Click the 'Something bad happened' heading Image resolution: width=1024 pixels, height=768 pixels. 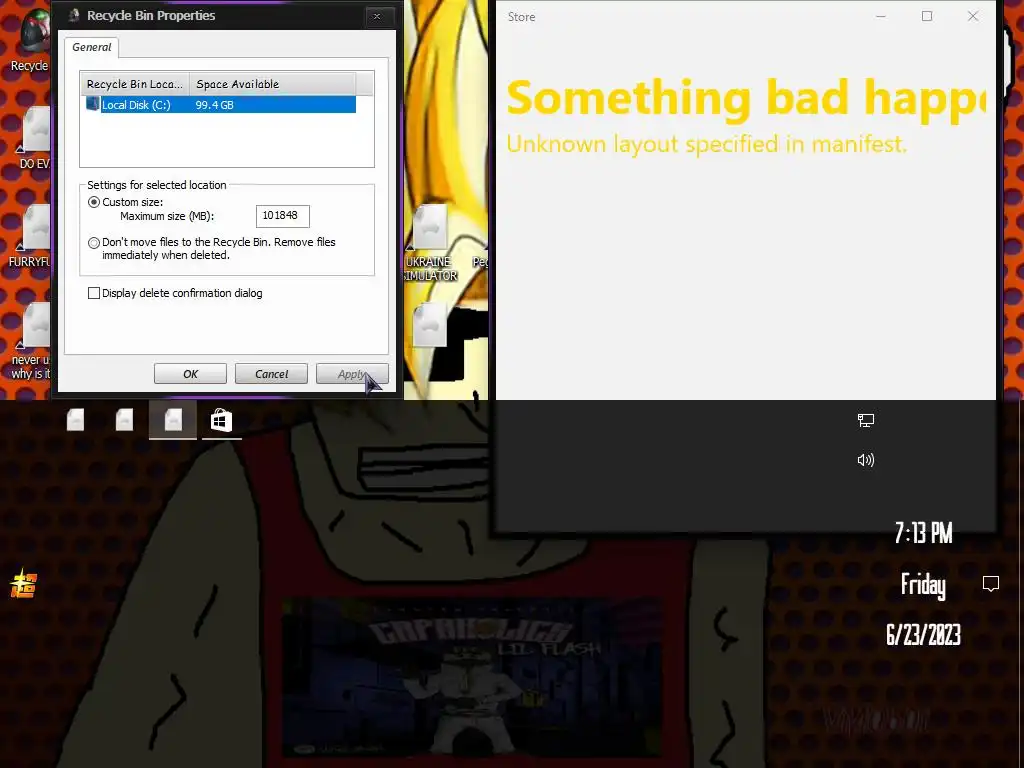click(745, 99)
